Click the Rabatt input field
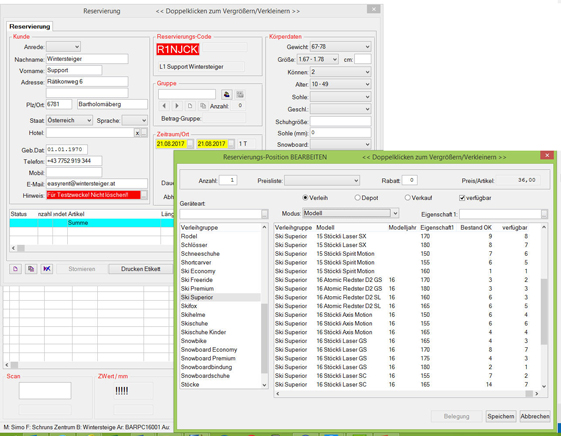The image size is (561, 436). (409, 180)
